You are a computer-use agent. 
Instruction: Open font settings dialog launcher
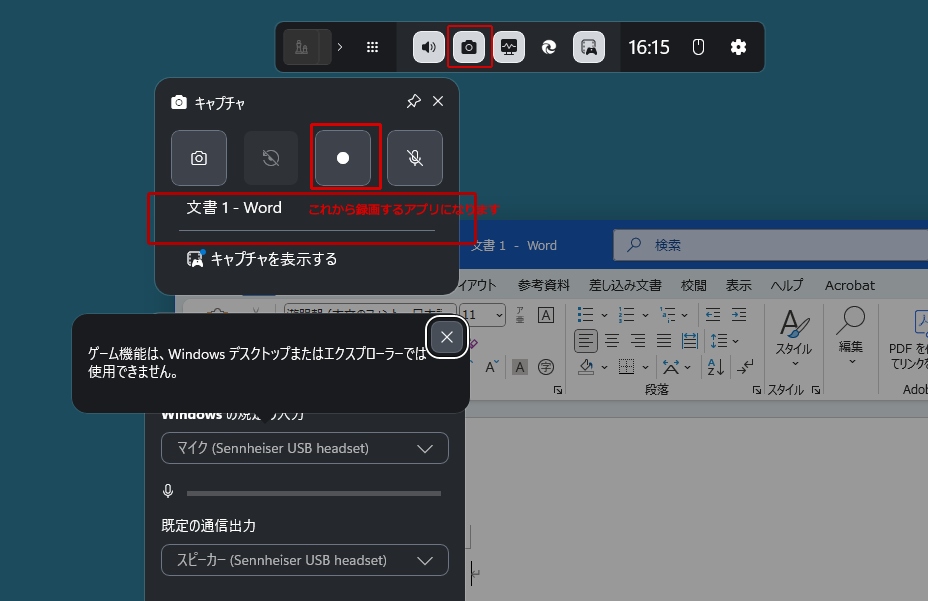(558, 390)
